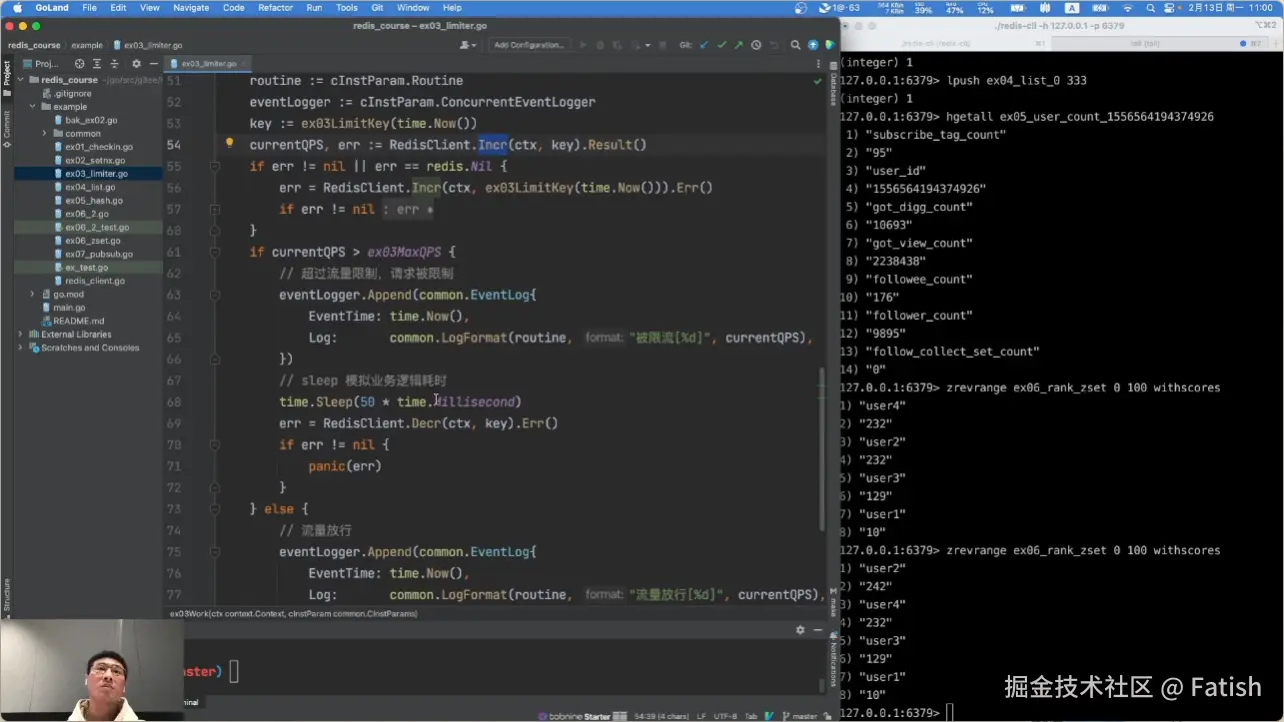Hide the Project panel with minus icon

(154, 63)
